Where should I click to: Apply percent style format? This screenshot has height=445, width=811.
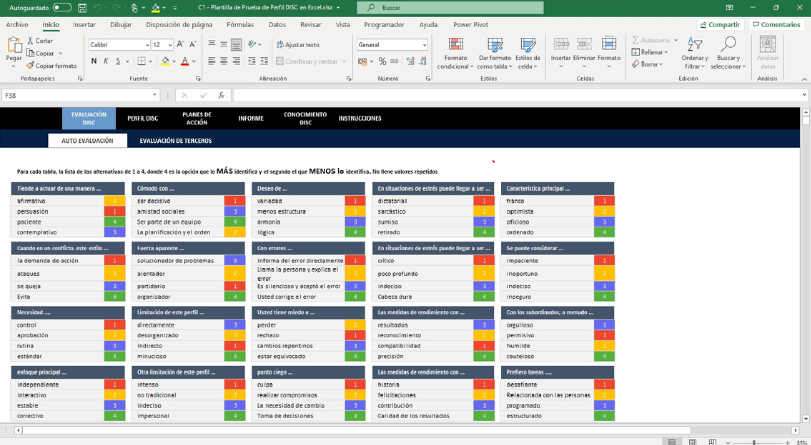382,61
